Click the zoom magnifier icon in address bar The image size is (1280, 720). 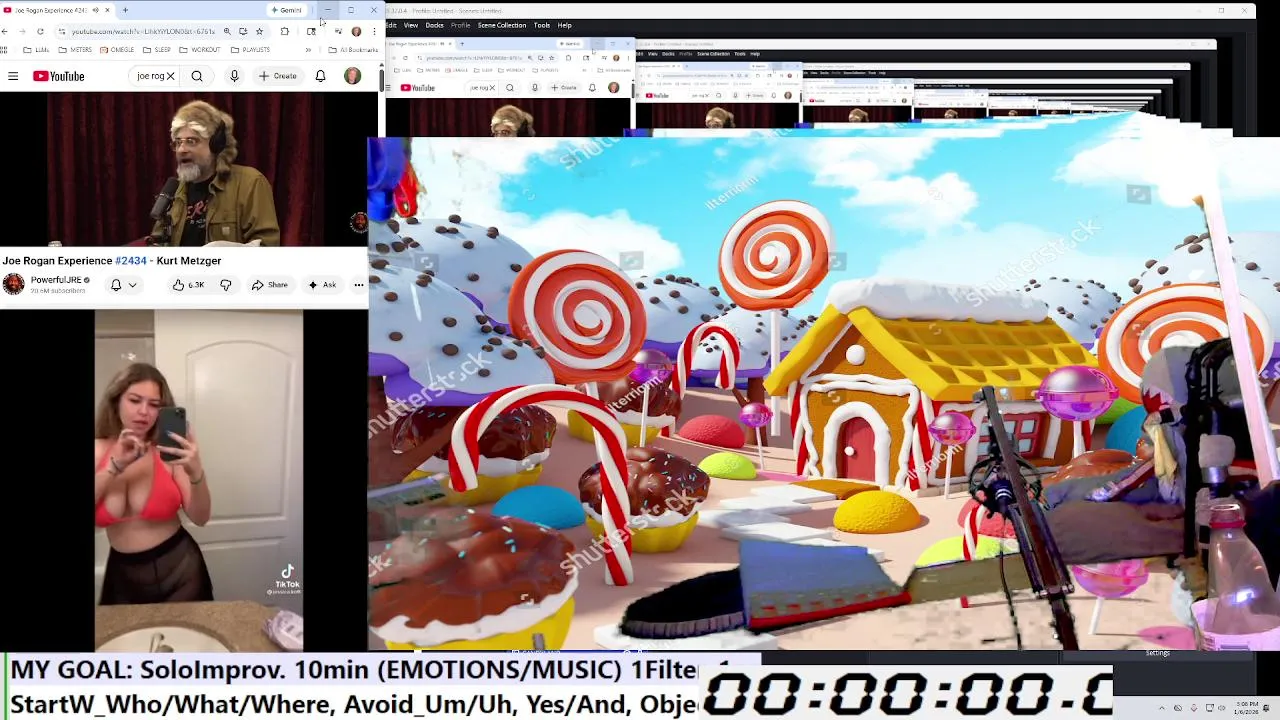coord(227,31)
